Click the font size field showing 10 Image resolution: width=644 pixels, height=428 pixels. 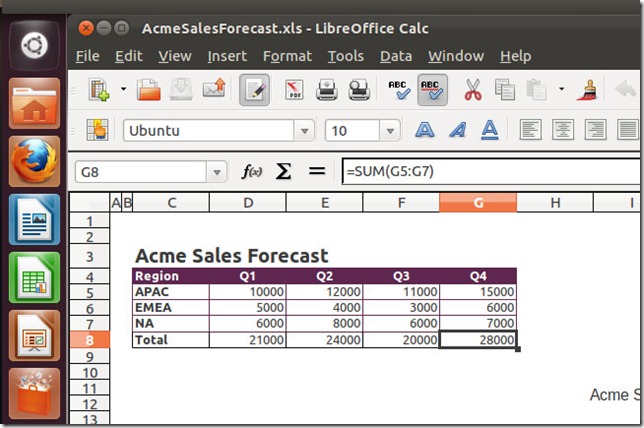point(352,131)
